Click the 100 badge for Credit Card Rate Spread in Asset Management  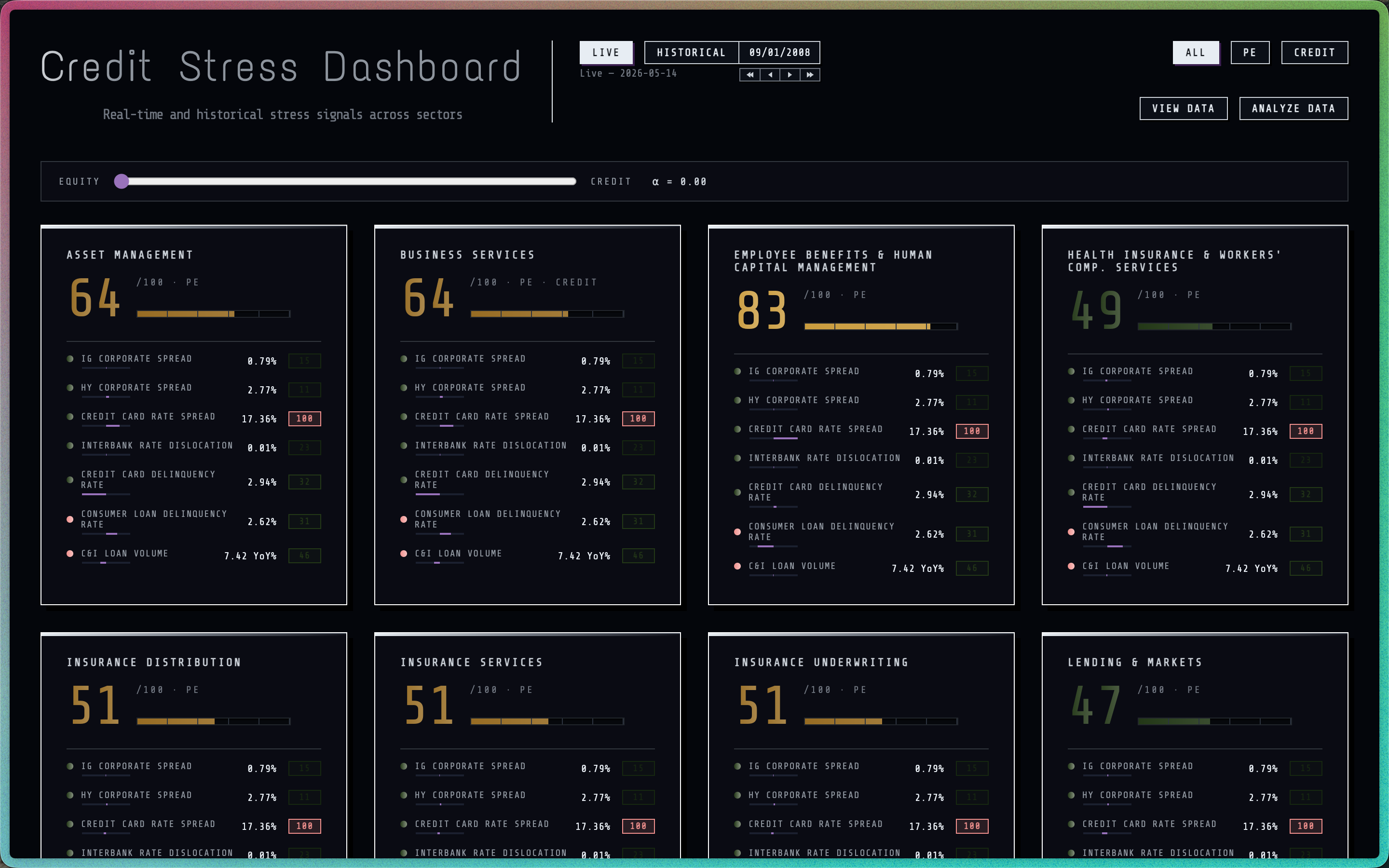click(304, 419)
